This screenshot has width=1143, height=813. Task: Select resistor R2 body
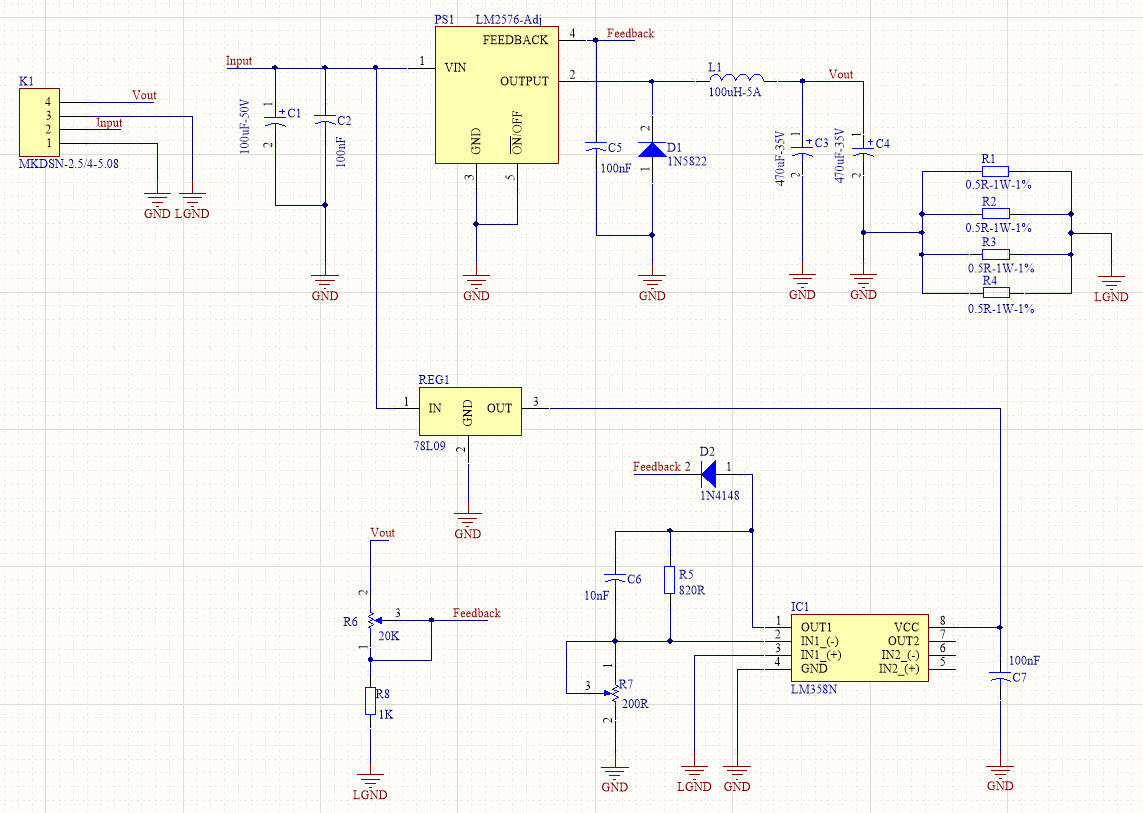coord(996,214)
